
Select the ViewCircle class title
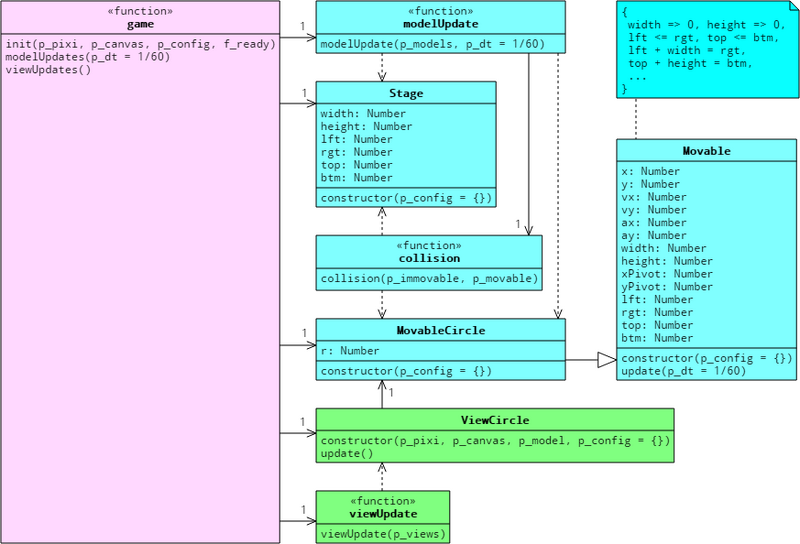495,420
